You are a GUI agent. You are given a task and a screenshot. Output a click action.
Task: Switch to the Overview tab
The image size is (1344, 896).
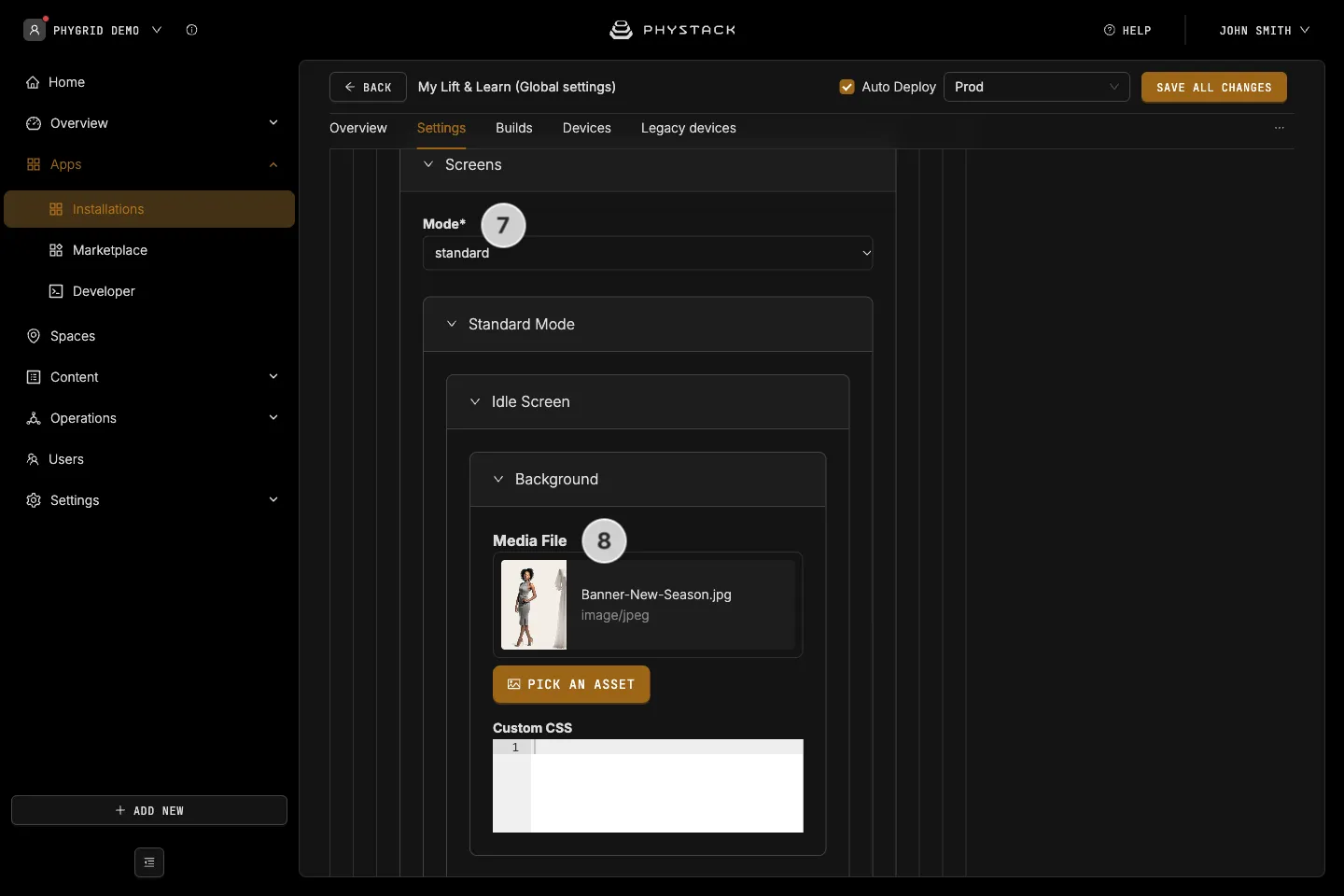pos(358,128)
